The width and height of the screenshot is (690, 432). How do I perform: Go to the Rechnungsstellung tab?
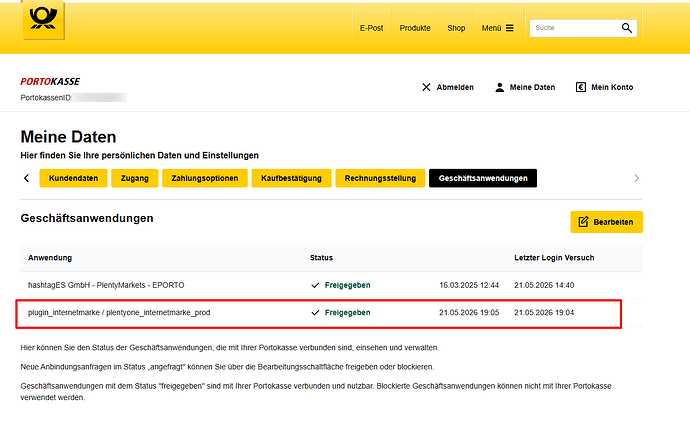(380, 178)
